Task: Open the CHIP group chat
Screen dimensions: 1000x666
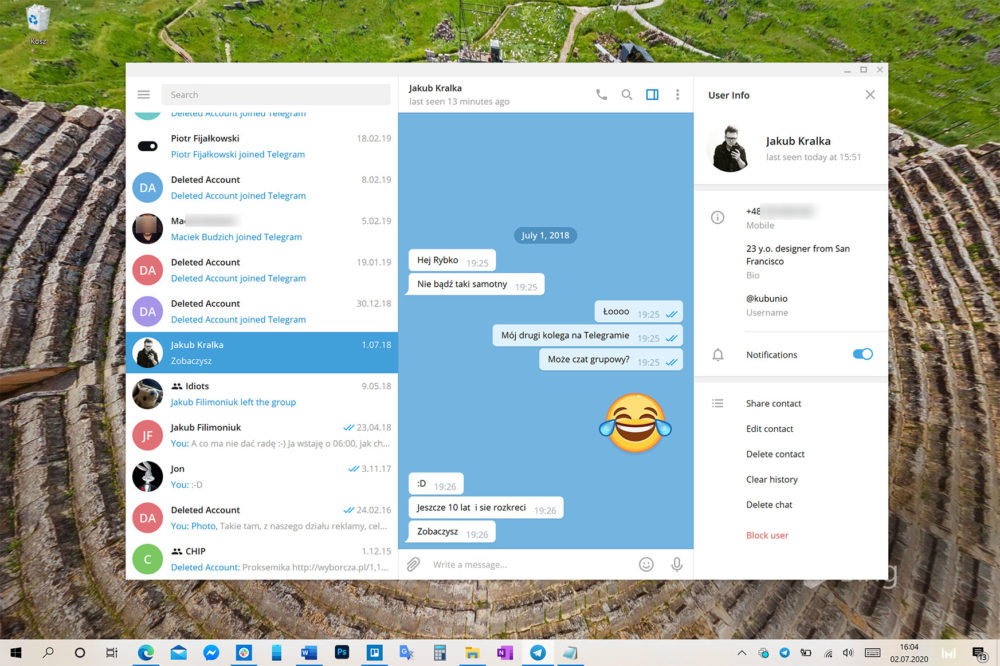Action: (x=261, y=559)
